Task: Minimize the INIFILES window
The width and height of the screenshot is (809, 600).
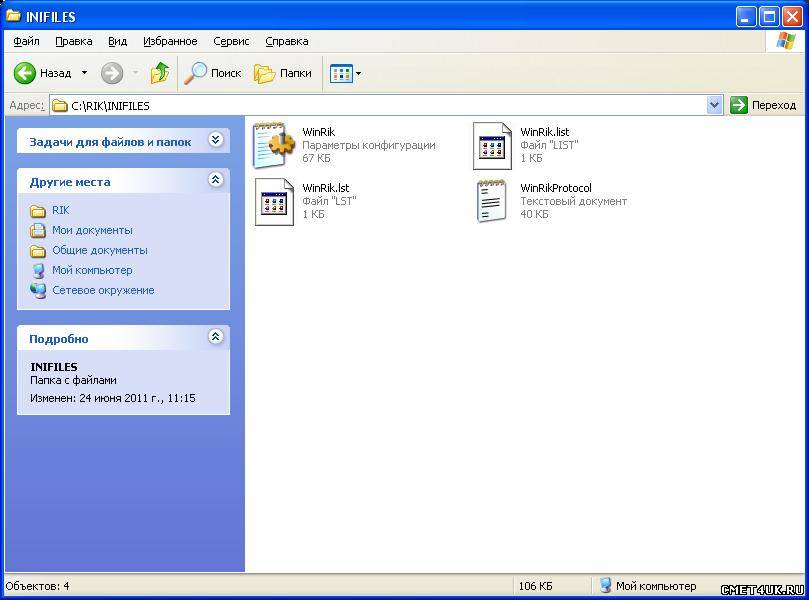Action: pos(745,17)
